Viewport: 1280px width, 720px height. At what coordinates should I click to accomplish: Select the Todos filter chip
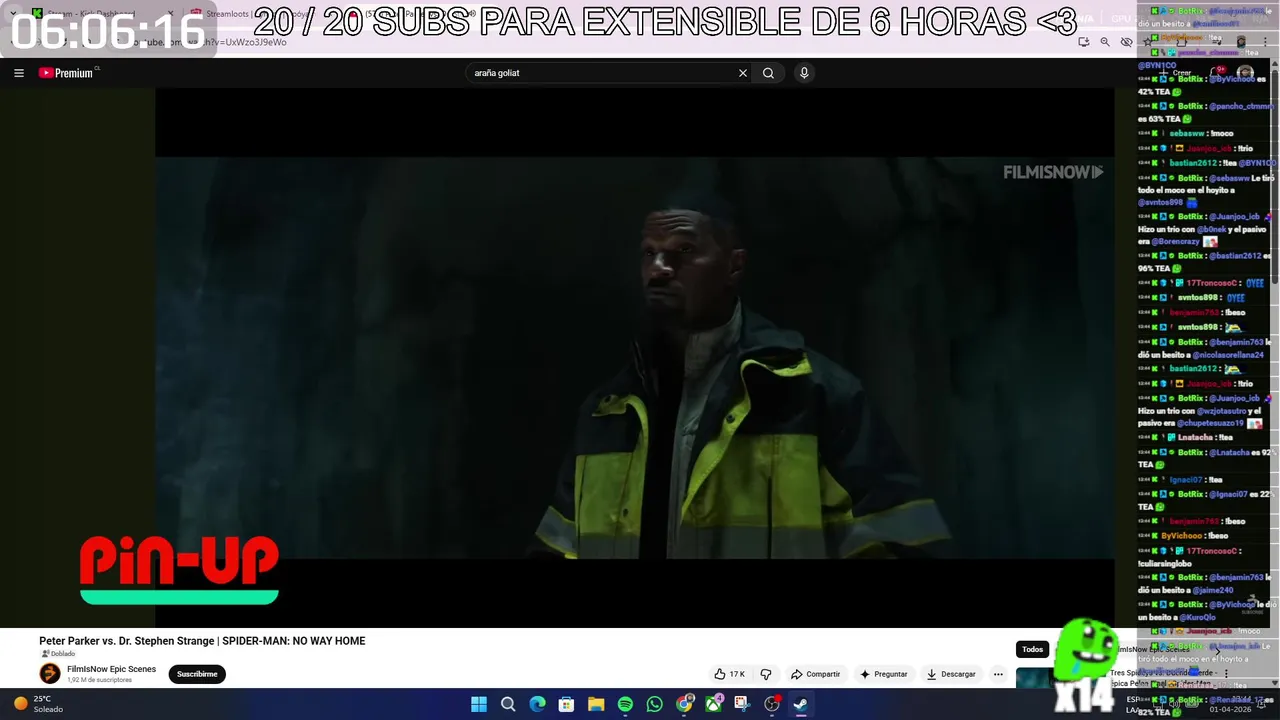pyautogui.click(x=1032, y=649)
